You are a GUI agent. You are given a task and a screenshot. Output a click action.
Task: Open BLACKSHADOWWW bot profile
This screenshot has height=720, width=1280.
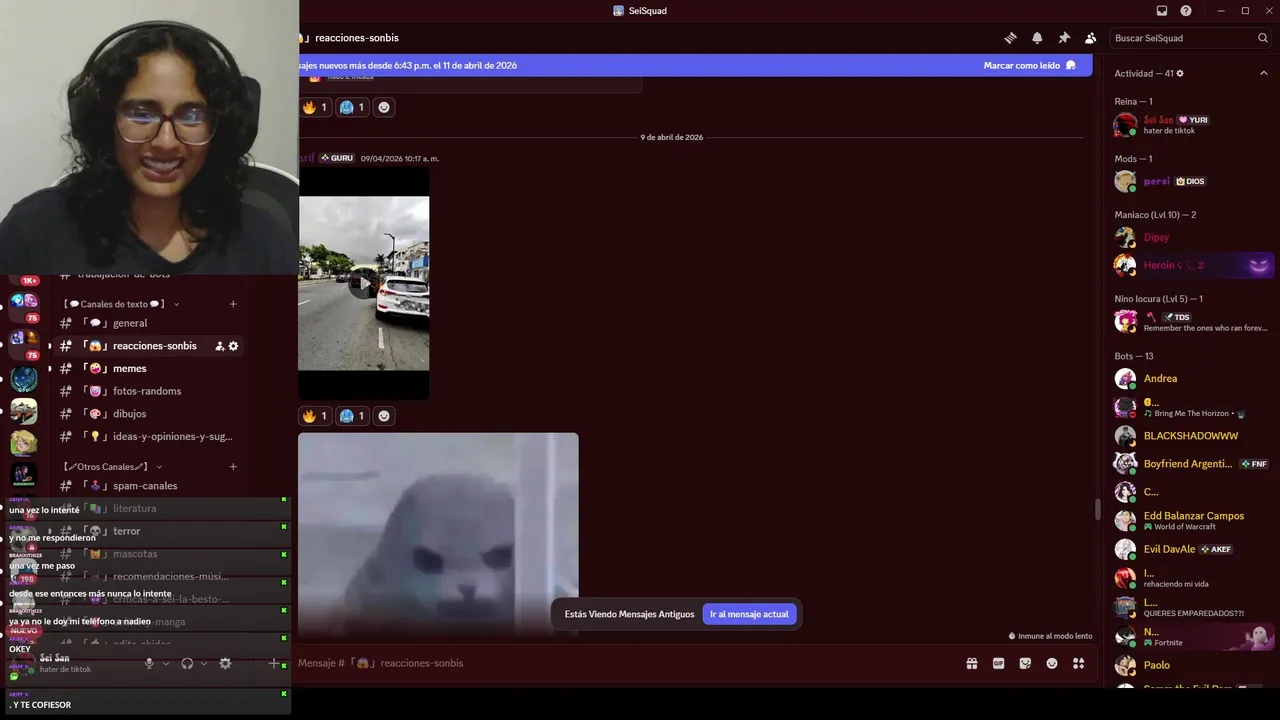click(x=1191, y=436)
